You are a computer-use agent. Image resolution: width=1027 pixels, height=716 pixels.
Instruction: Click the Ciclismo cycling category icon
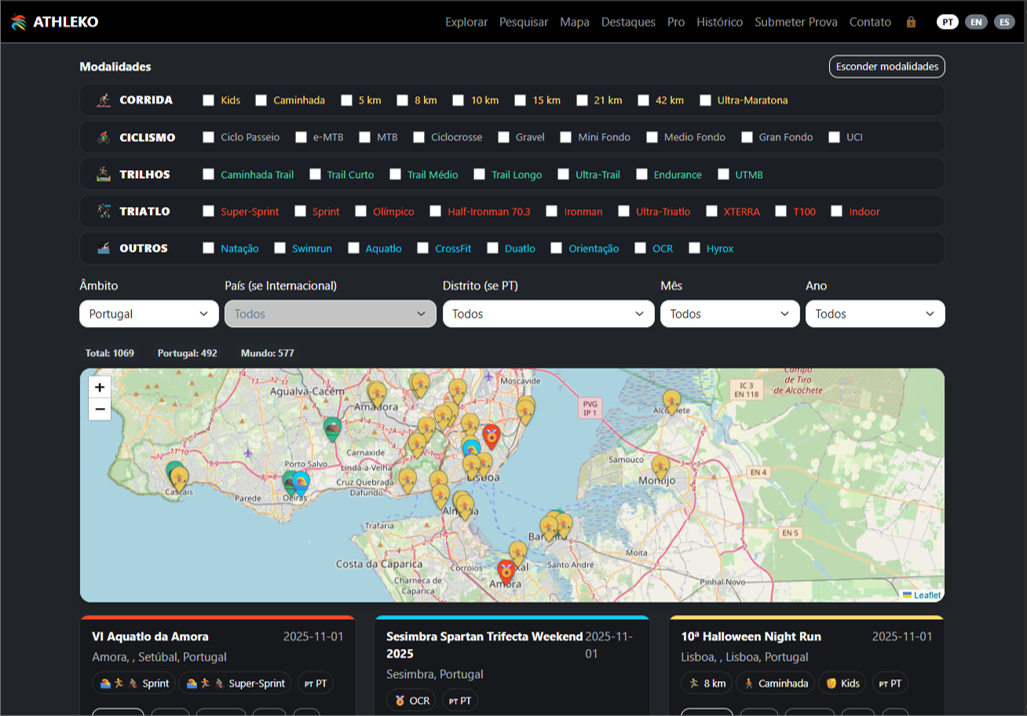[x=103, y=137]
